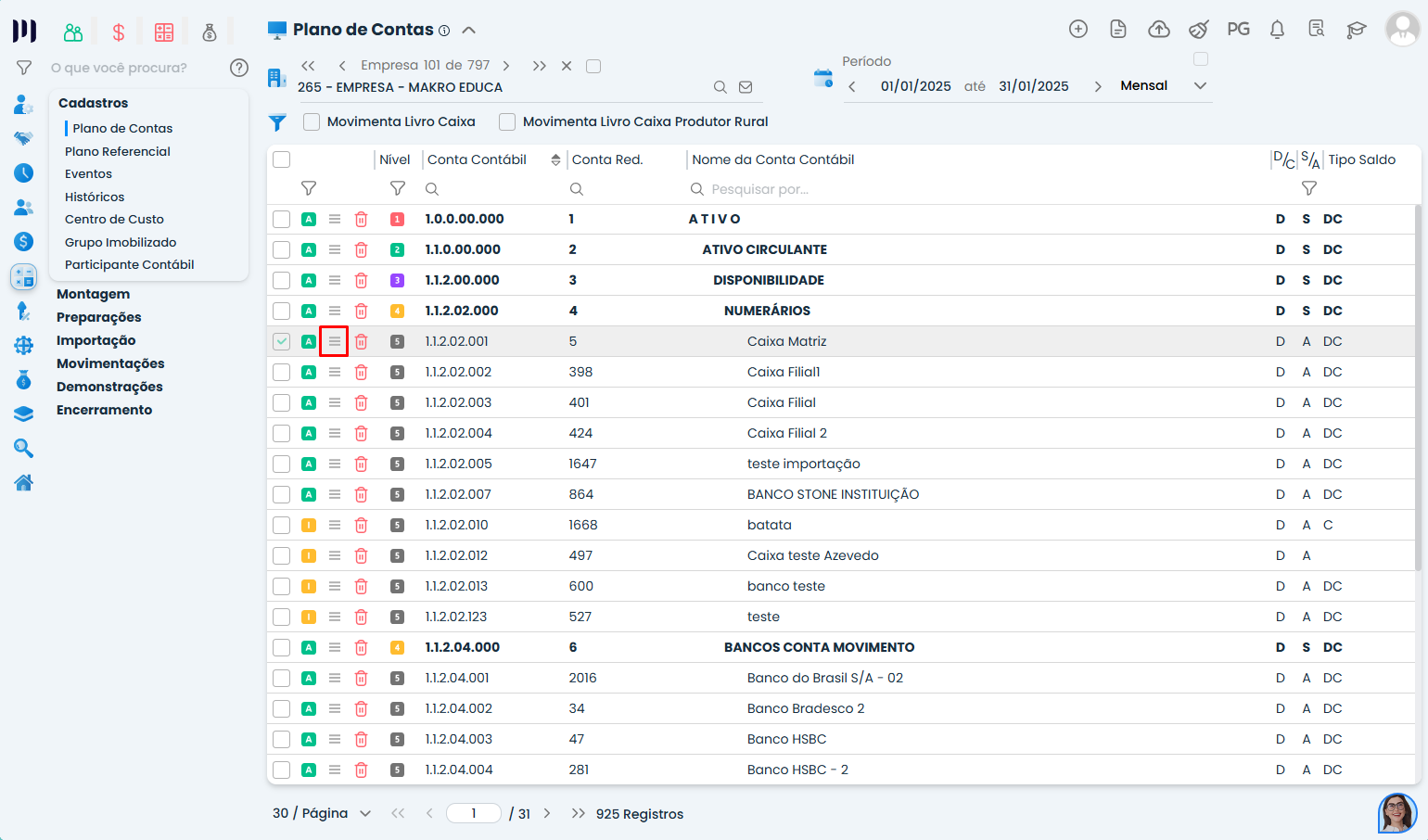Click the add new account plus icon
The image size is (1428, 840).
pyautogui.click(x=1077, y=30)
